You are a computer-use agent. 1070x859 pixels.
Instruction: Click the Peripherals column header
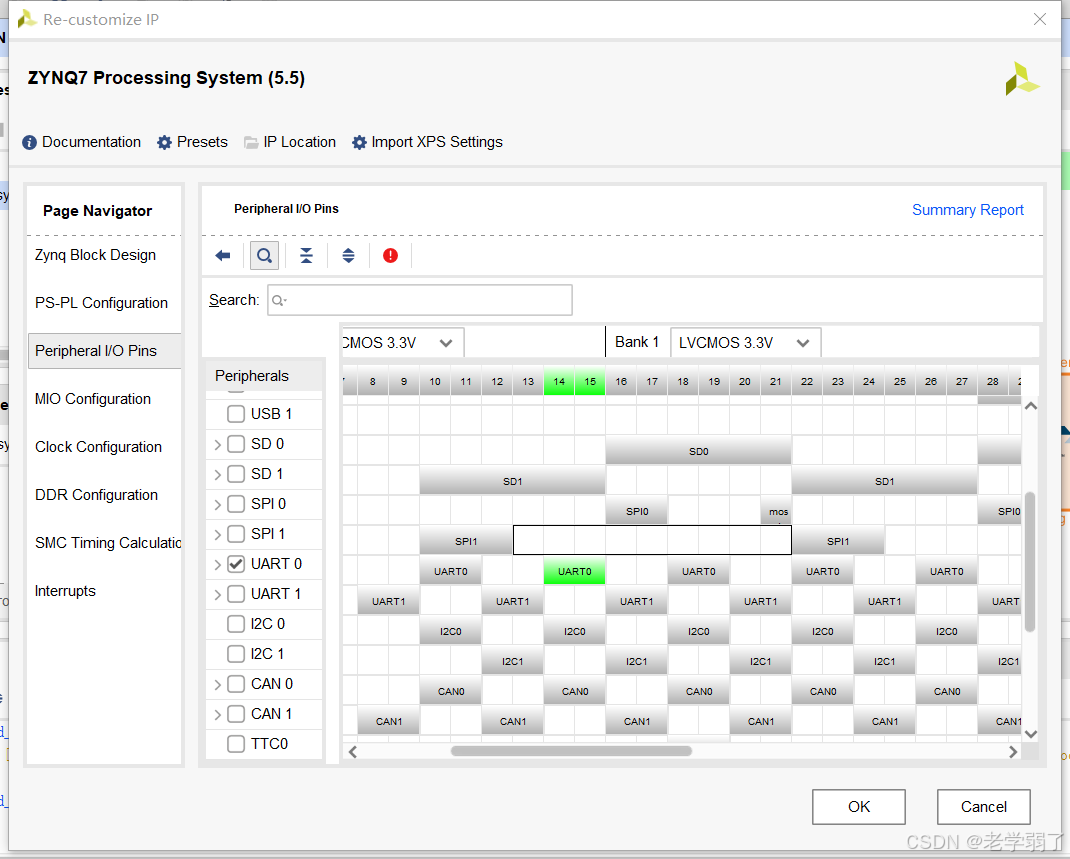pos(264,376)
